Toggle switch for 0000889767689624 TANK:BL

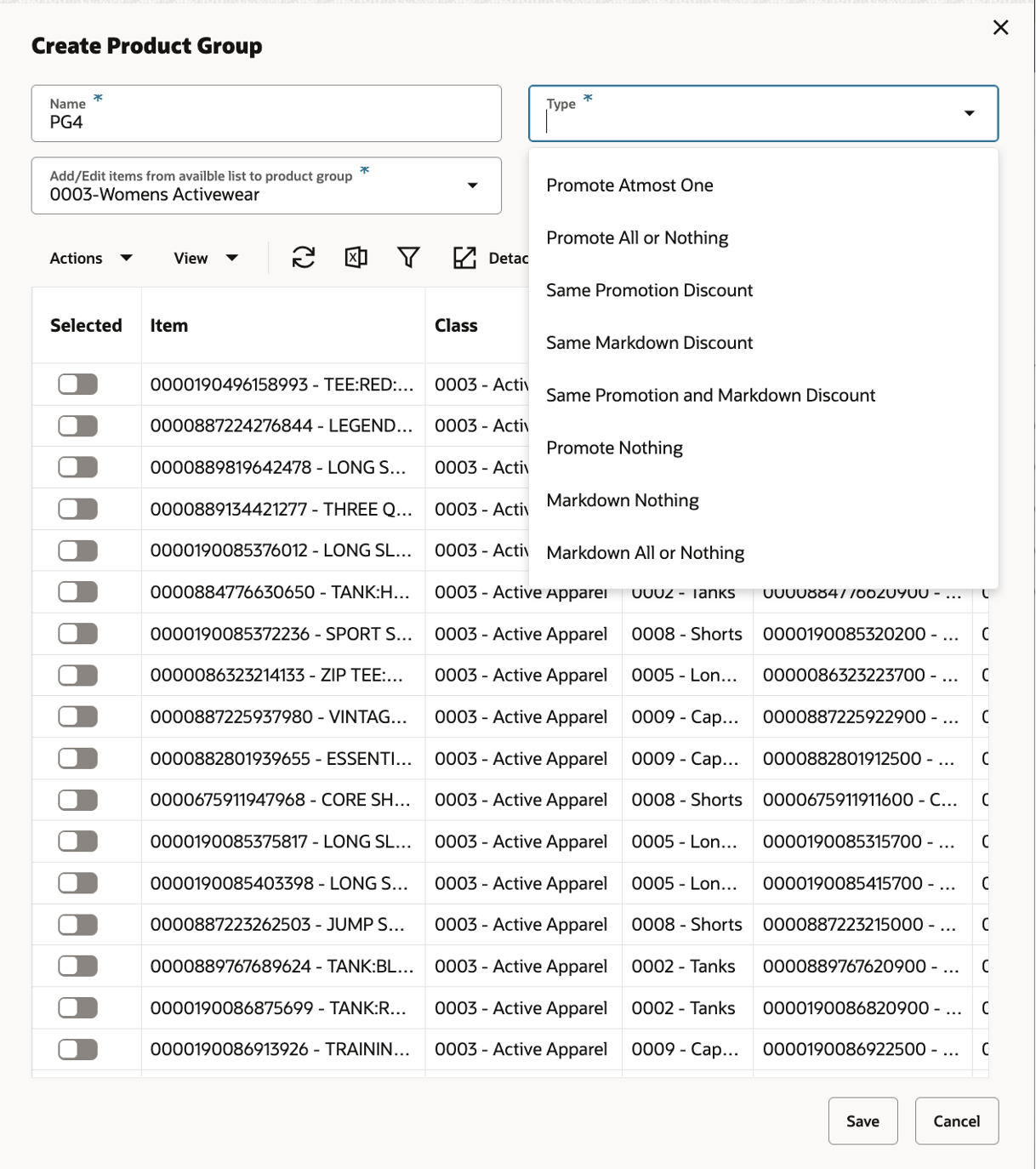click(x=78, y=967)
